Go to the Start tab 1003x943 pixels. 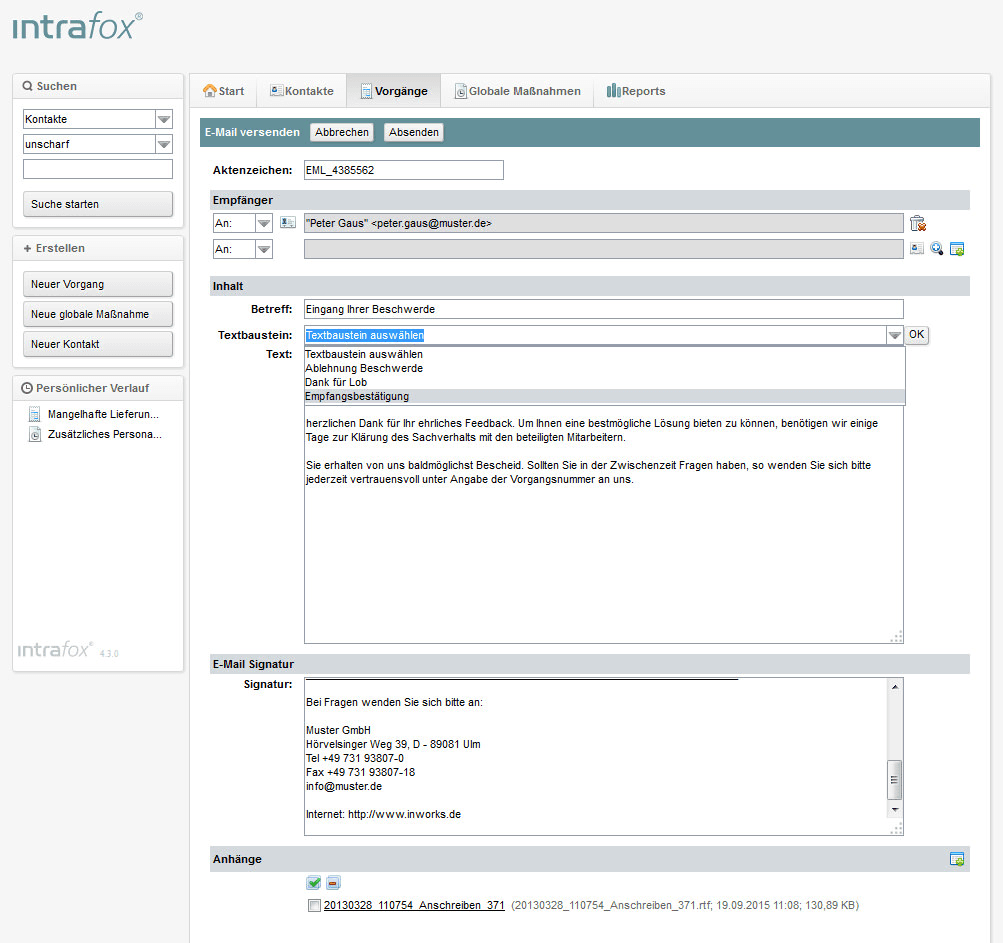(223, 91)
